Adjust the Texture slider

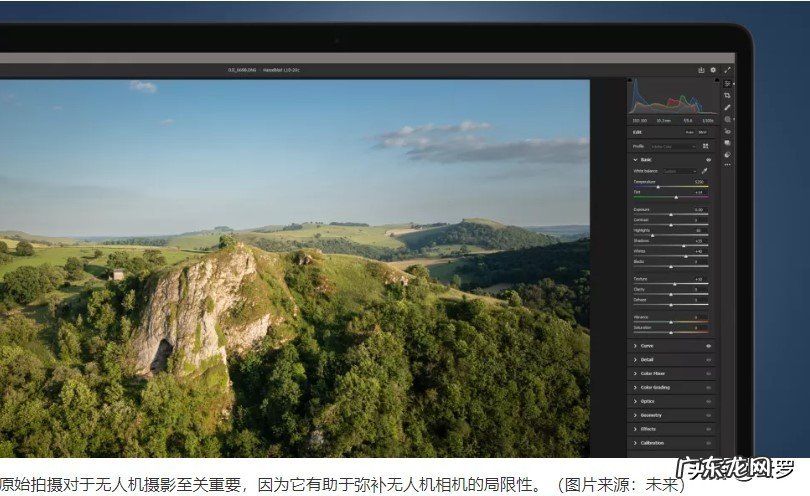coord(671,284)
